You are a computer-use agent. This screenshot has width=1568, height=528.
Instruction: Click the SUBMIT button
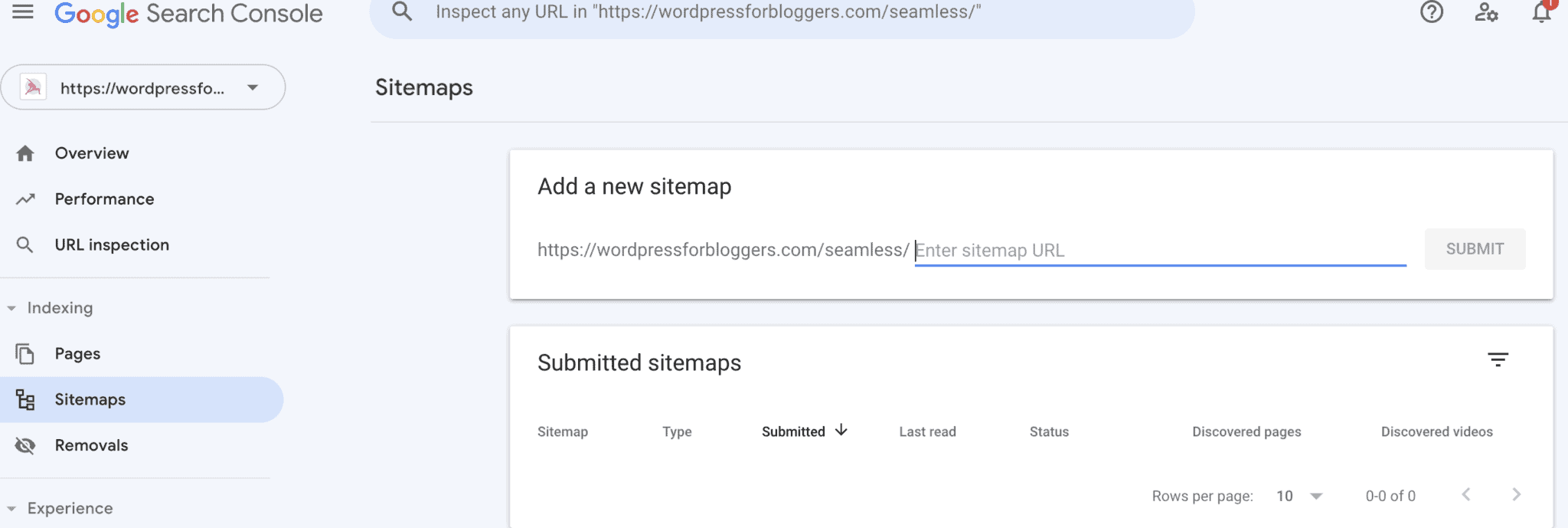(1474, 248)
